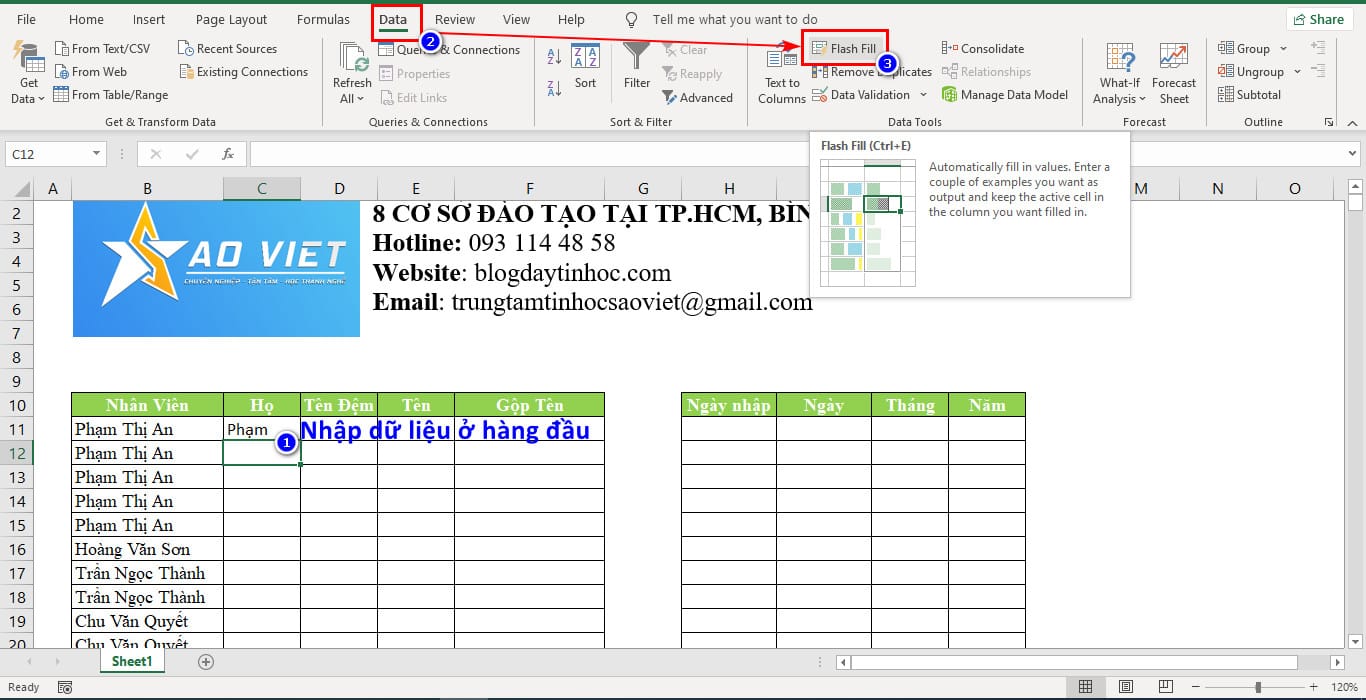1366x700 pixels.
Task: Select the Sheet1 tab
Action: [x=131, y=661]
